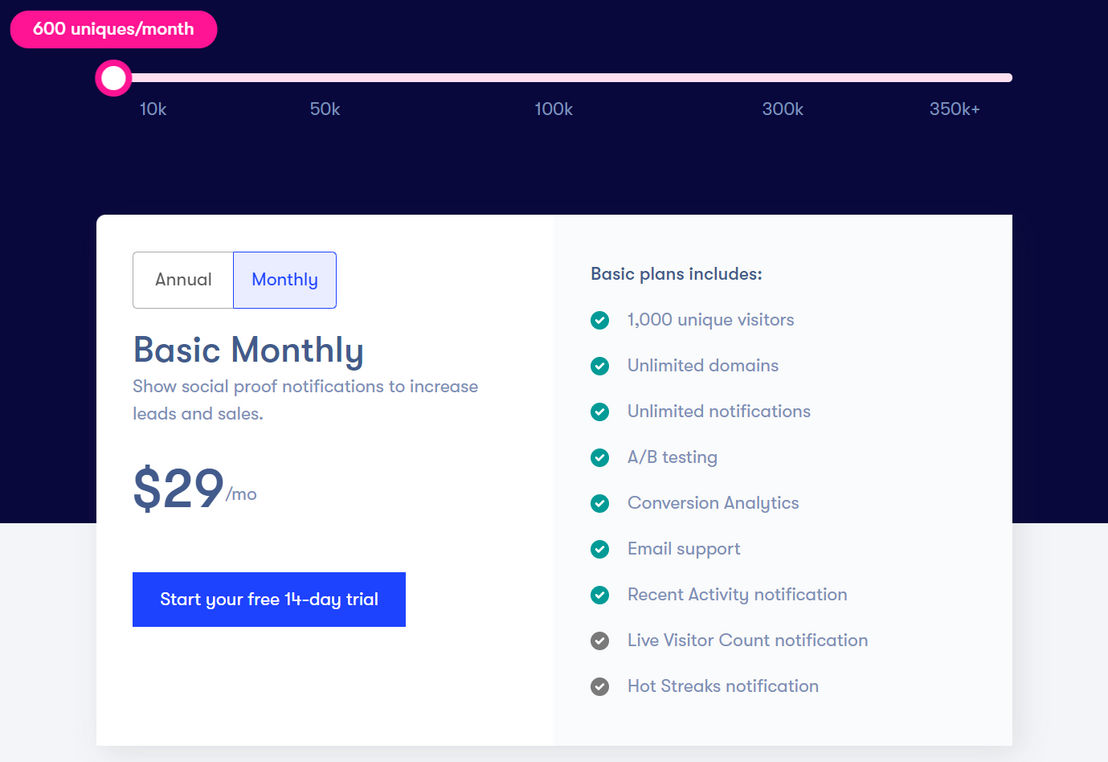Start your free 14-day trial
This screenshot has height=762, width=1108.
[269, 599]
